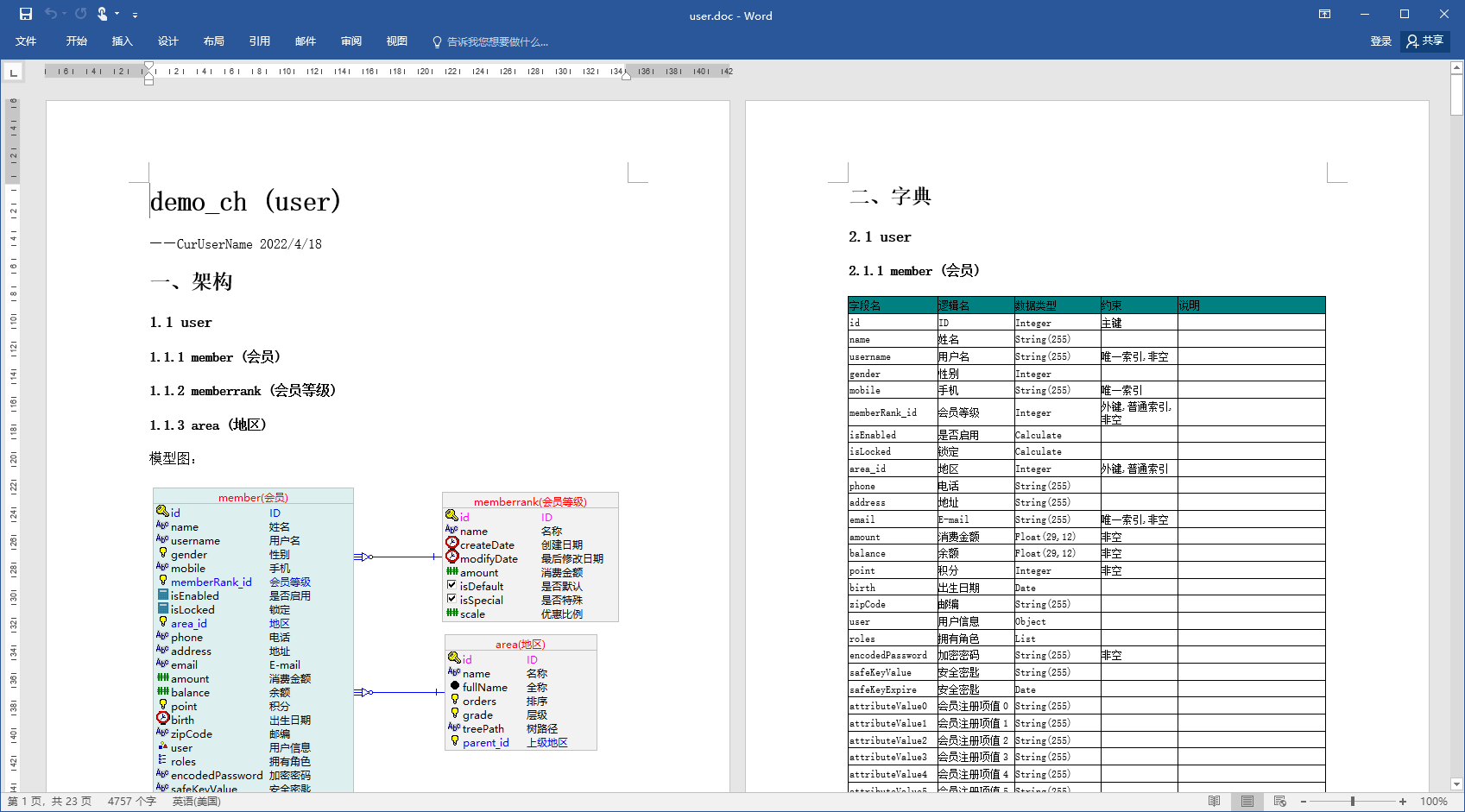Open the 文件 menu
Viewport: 1465px width, 812px height.
tap(26, 41)
